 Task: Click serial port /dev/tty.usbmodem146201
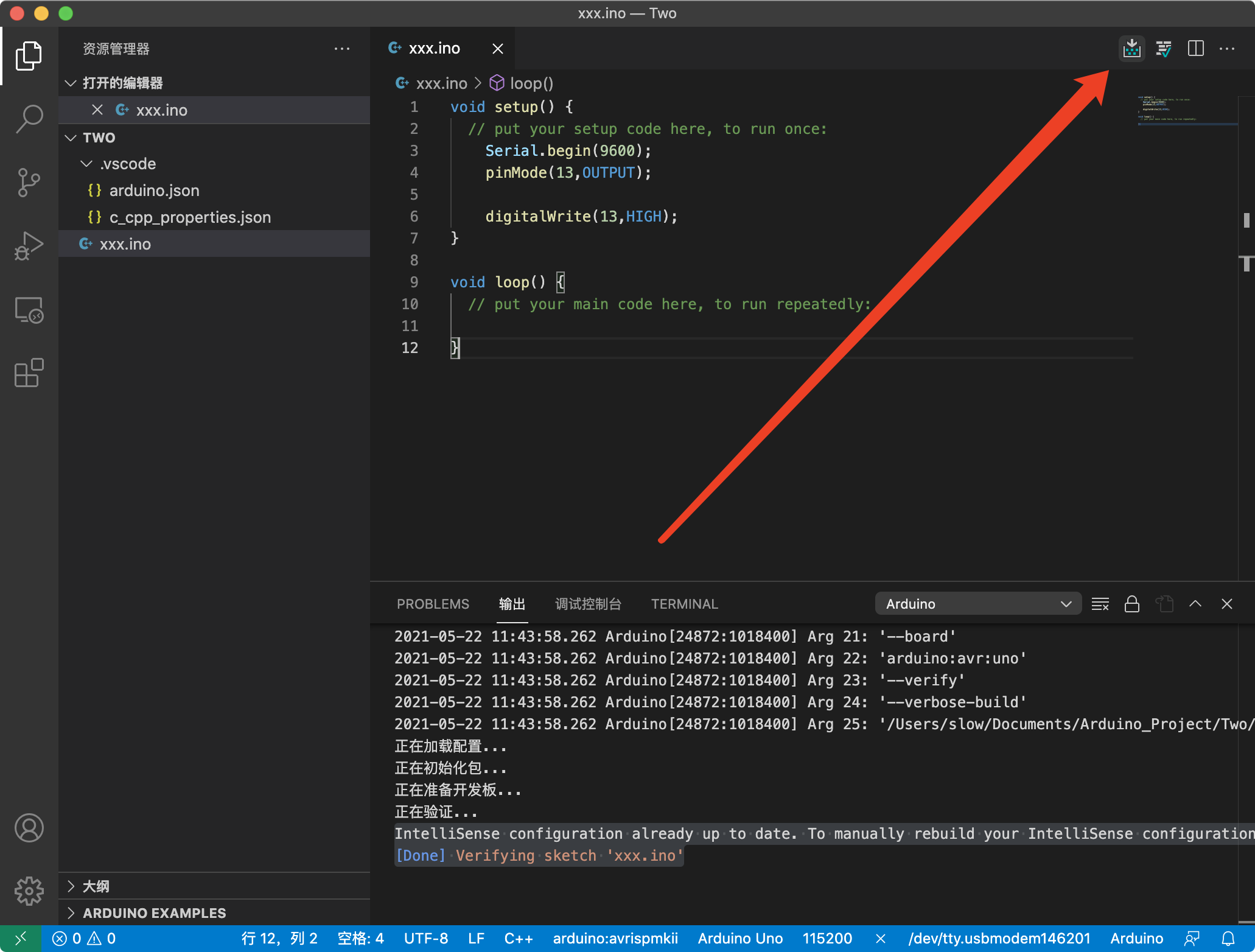pos(999,939)
